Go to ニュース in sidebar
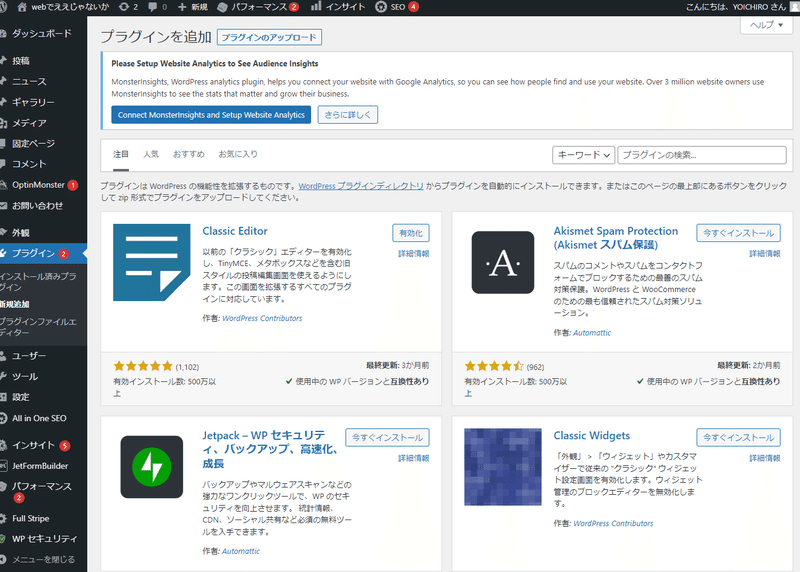The height and width of the screenshot is (572, 800). 29,82
